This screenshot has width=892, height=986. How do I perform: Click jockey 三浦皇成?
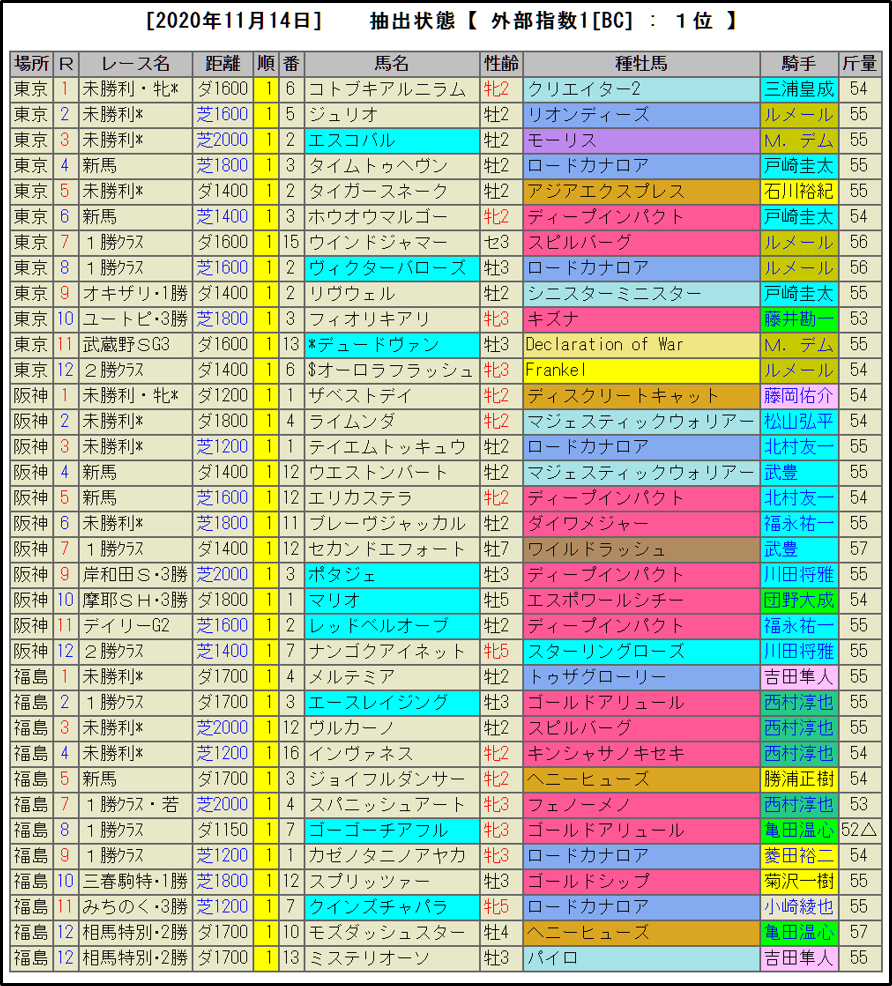[797, 89]
